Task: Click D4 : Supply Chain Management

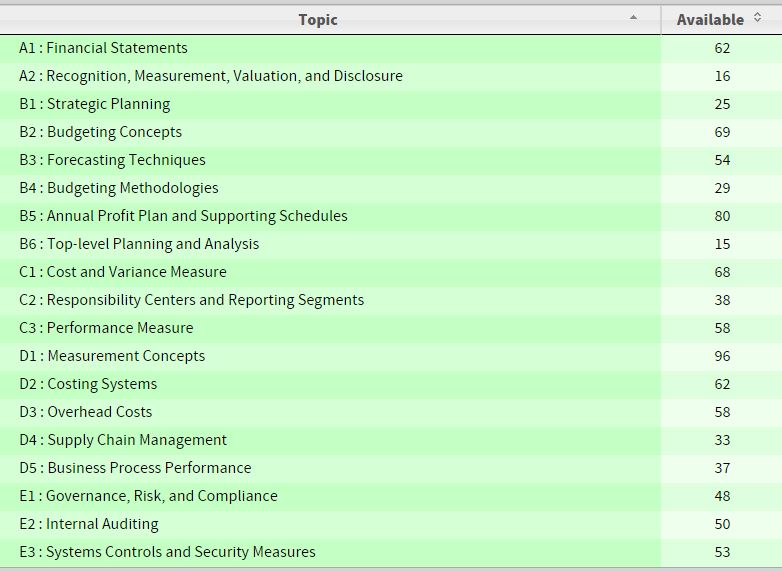Action: coord(123,440)
